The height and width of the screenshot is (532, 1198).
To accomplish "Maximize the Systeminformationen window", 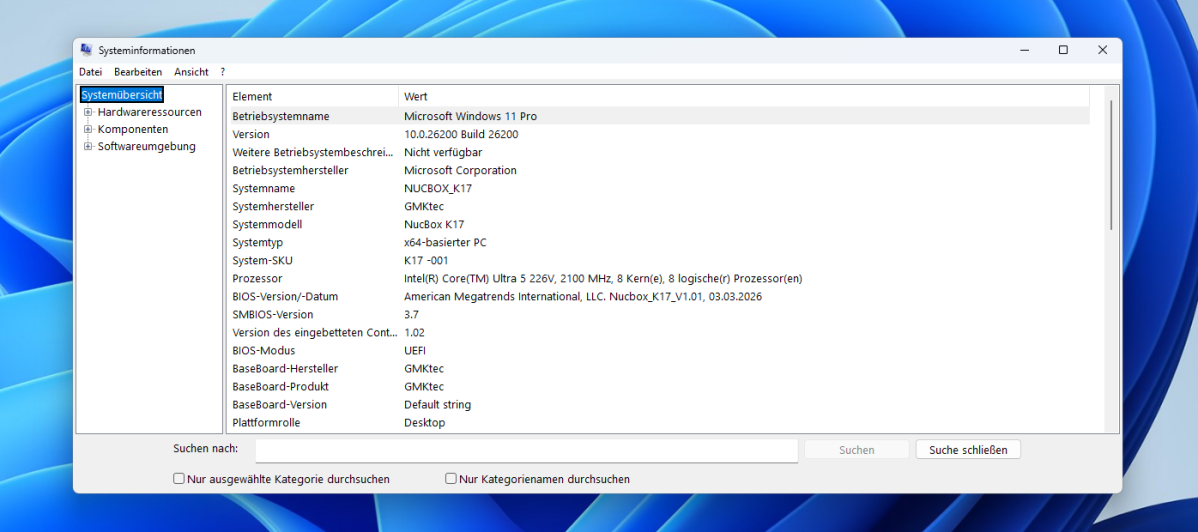I will click(x=1063, y=50).
